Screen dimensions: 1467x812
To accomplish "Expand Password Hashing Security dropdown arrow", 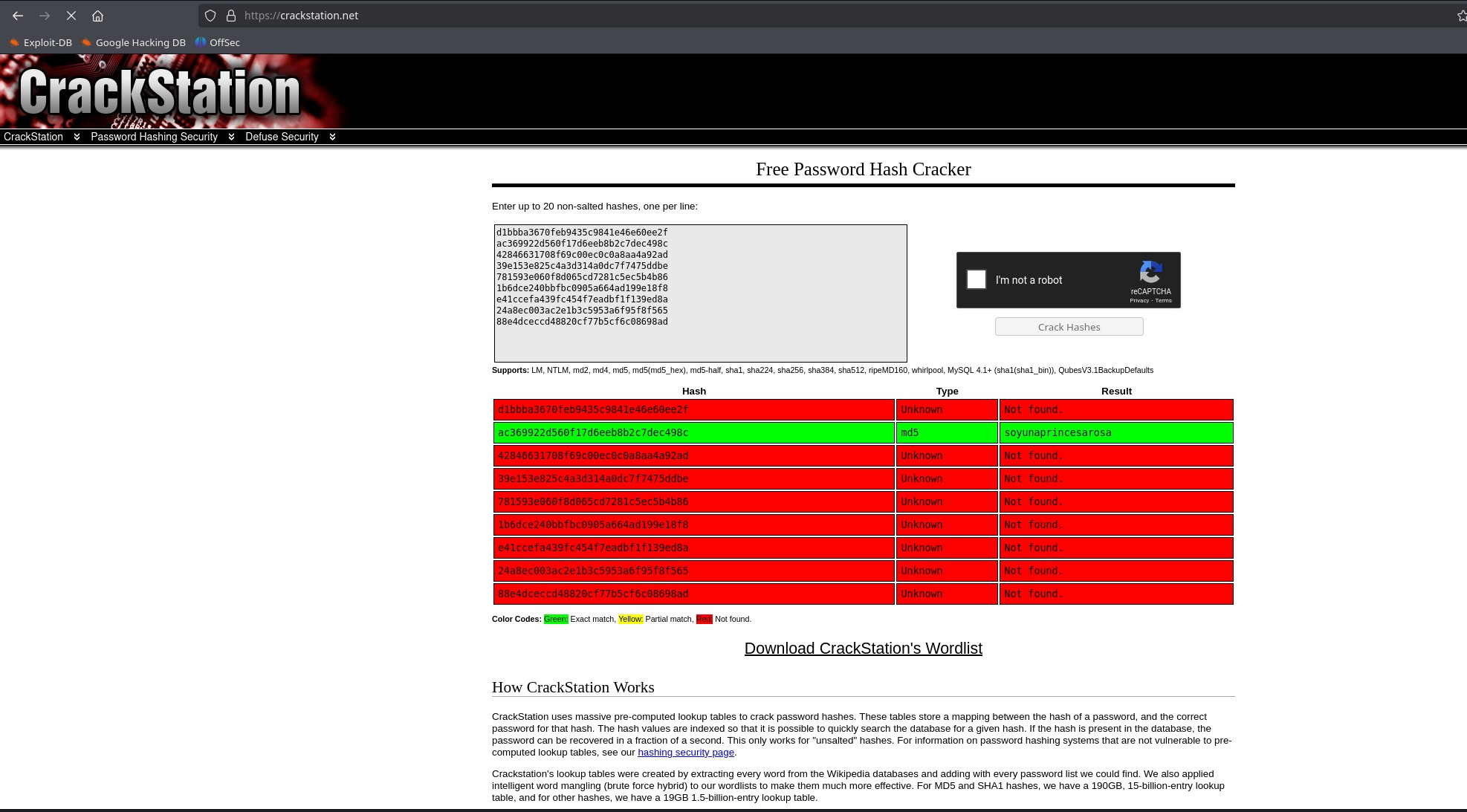I will (231, 137).
